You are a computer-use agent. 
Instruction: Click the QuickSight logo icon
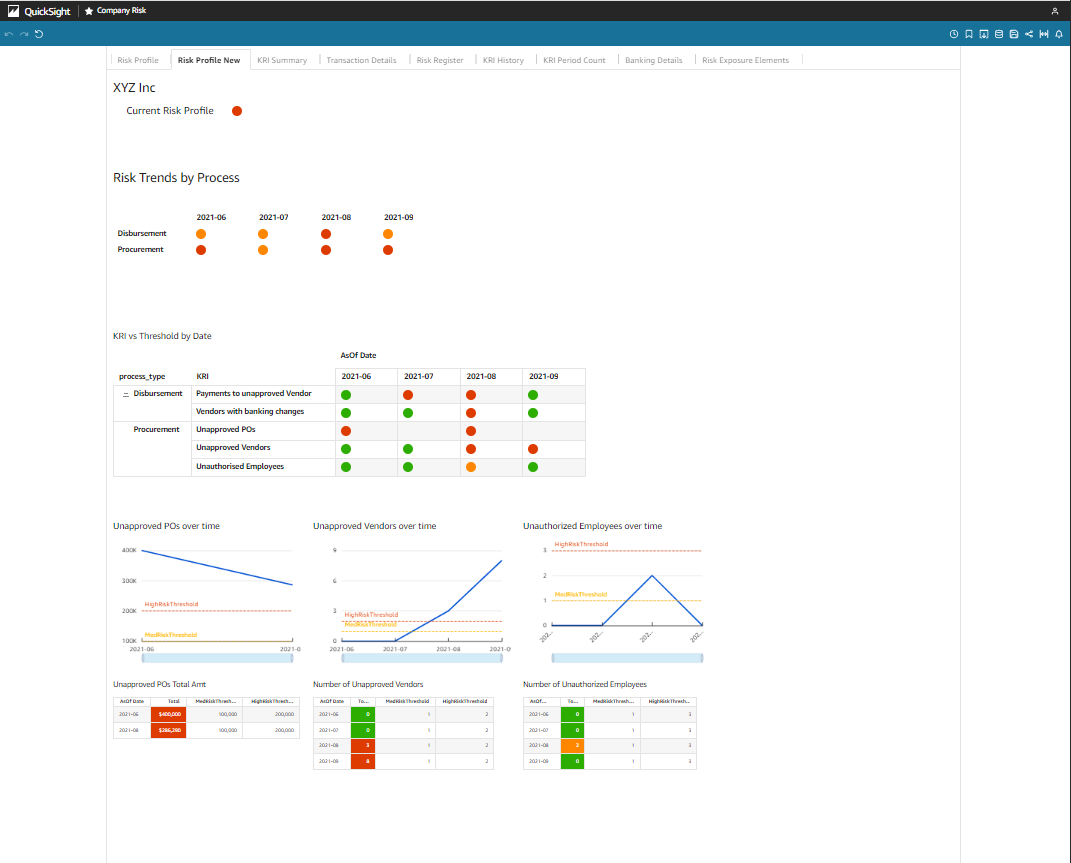coord(14,11)
